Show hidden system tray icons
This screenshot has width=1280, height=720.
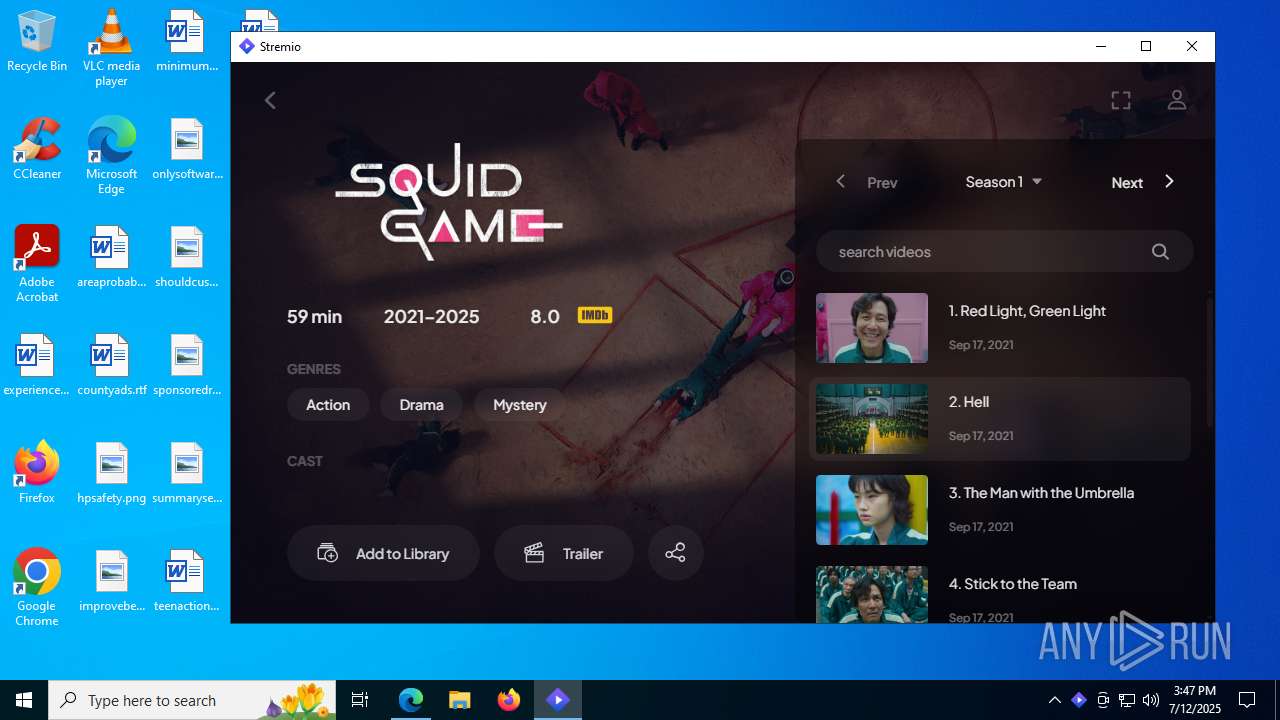pyautogui.click(x=1054, y=700)
